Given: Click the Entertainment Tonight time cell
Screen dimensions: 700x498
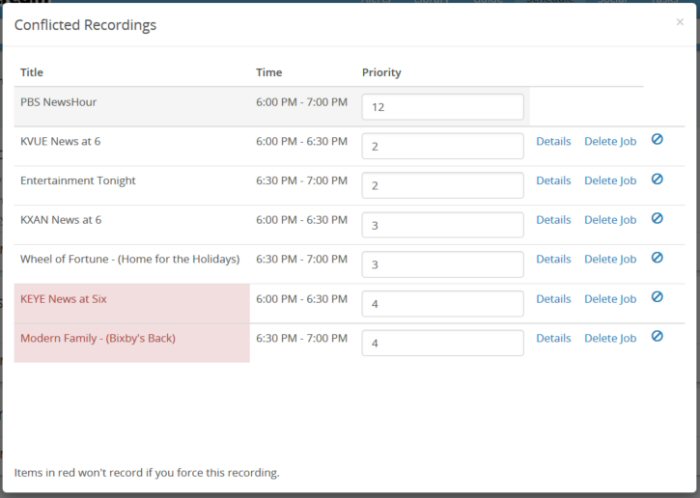Looking at the screenshot, I should (x=302, y=181).
